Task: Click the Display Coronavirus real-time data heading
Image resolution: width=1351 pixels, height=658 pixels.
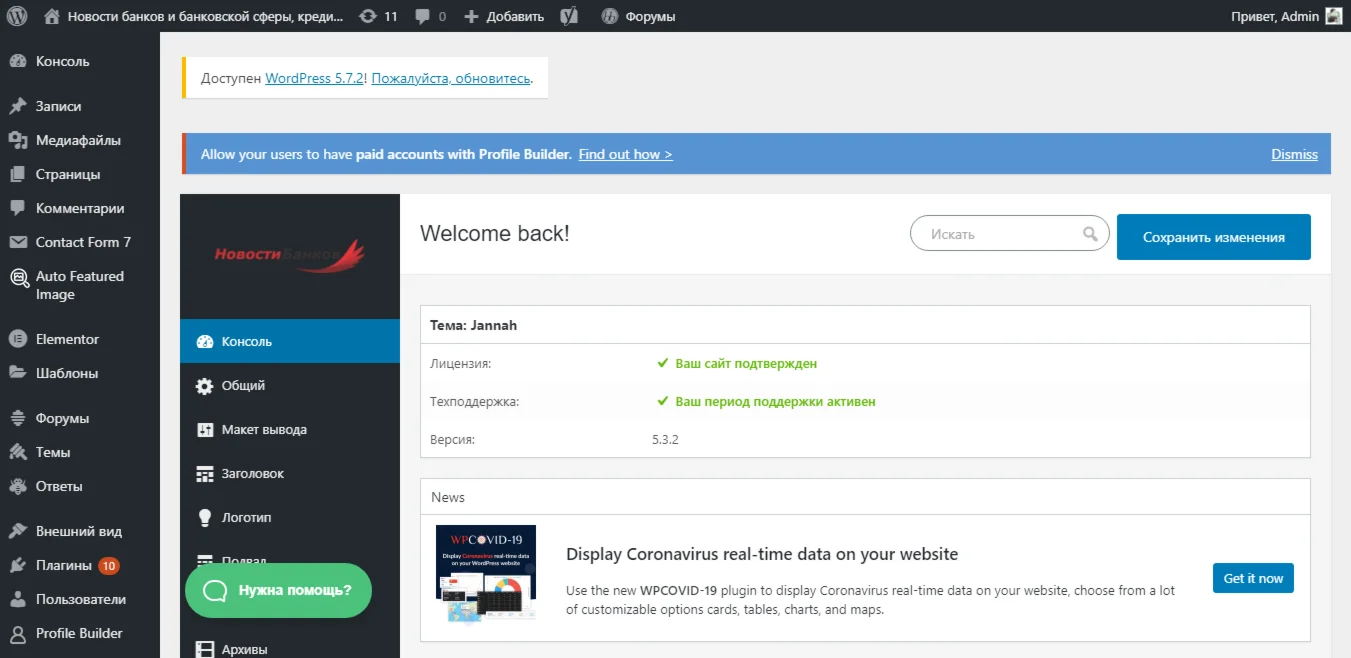Action: (762, 554)
